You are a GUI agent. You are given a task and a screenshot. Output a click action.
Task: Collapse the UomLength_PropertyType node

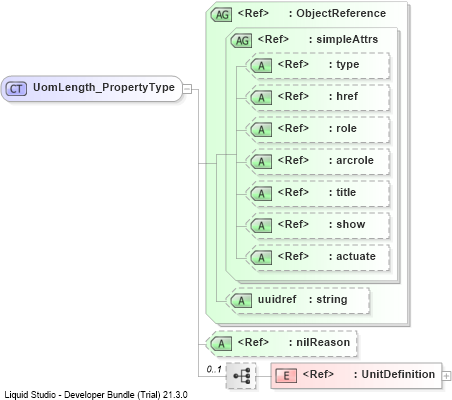(x=187, y=89)
